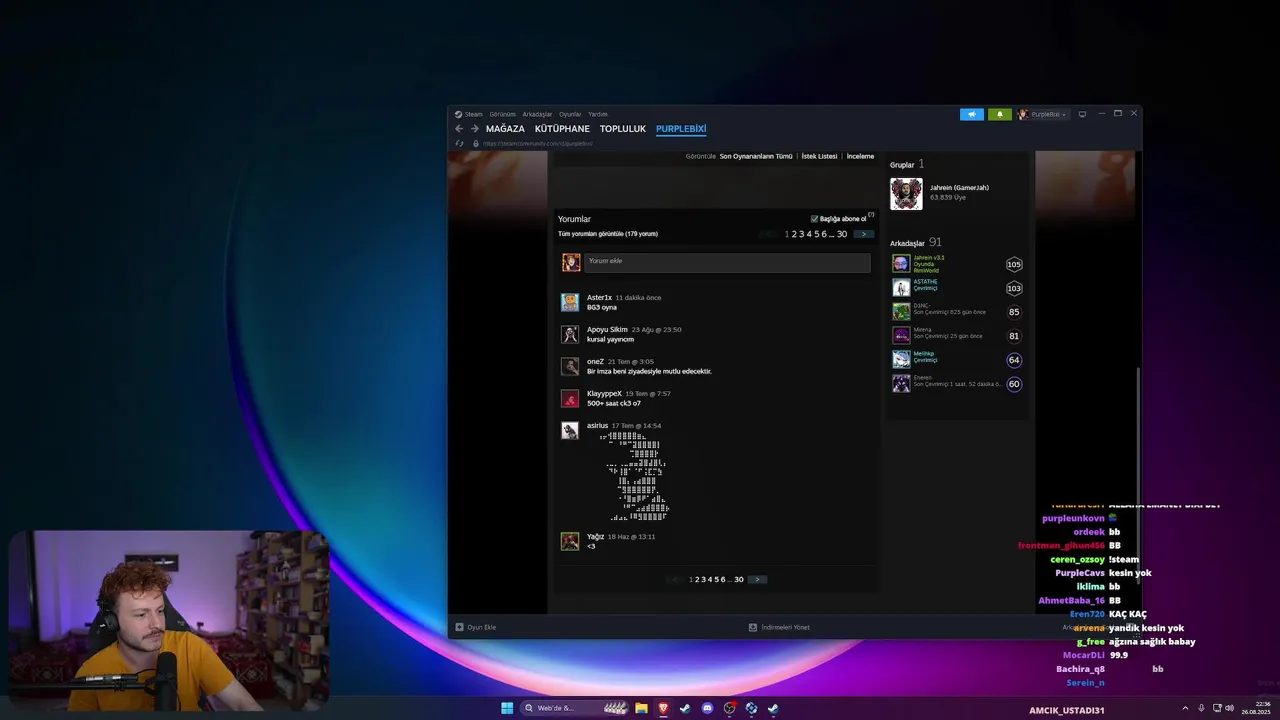The height and width of the screenshot is (720, 1280).
Task: Click the level 60 badge
Action: [1014, 384]
